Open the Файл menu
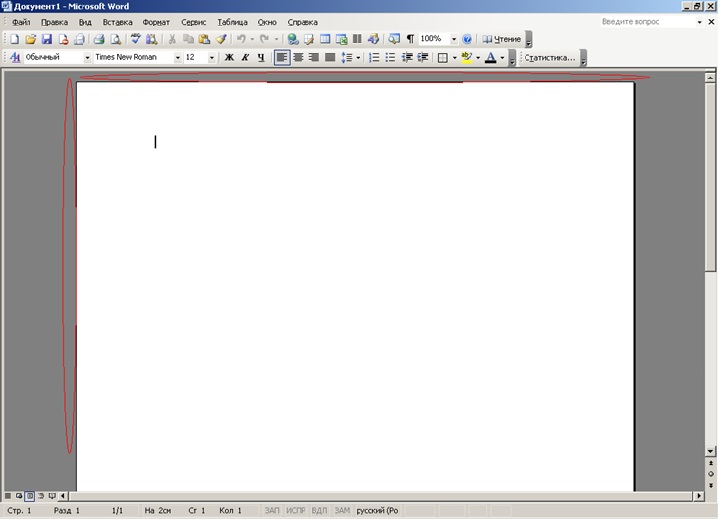This screenshot has height=519, width=720. (x=21, y=22)
